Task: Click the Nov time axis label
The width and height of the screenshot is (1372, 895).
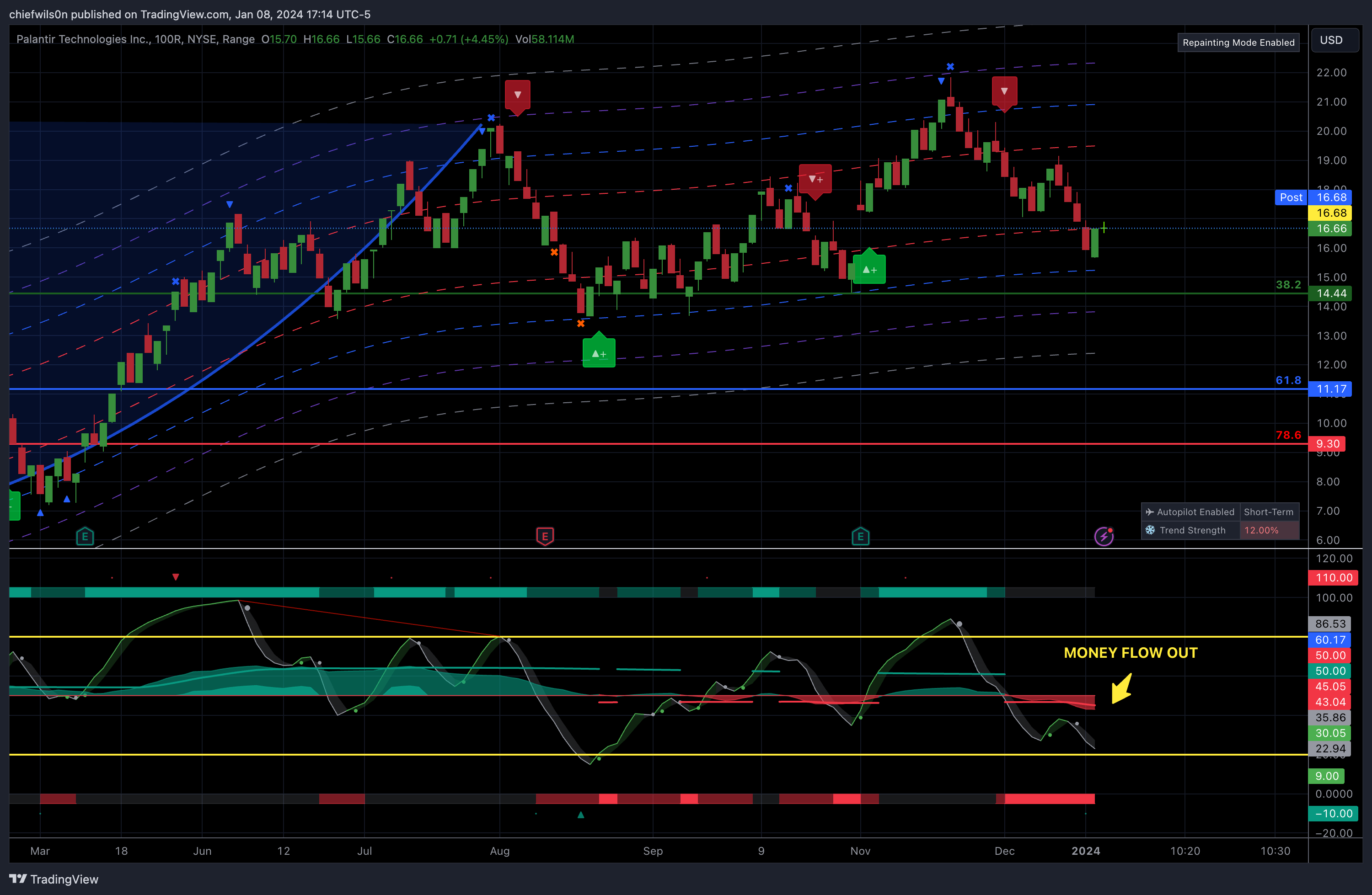Action: 860,851
